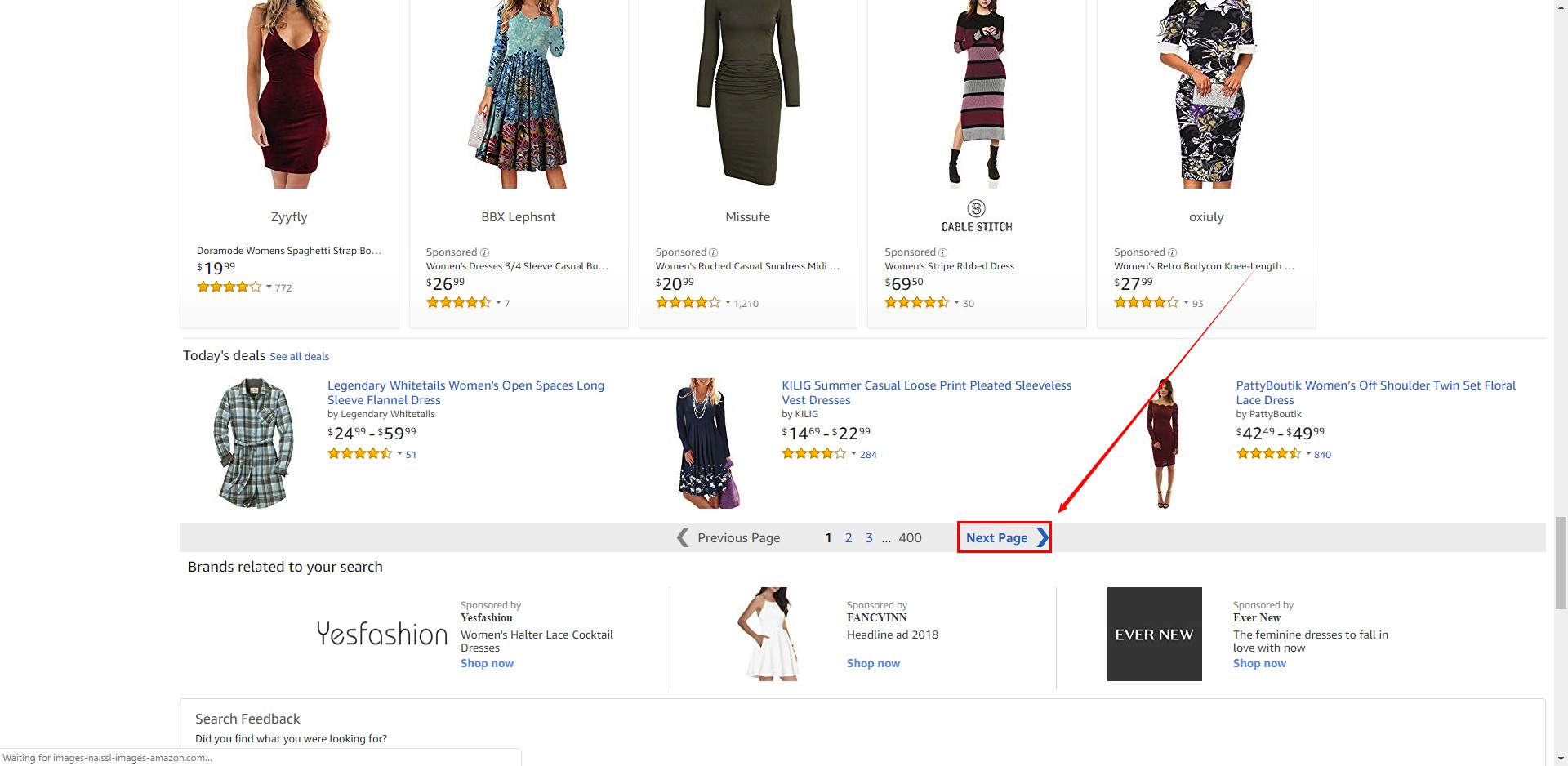
Task: Expand rating dropdown for Zyyfly strap dress
Action: coord(269,287)
